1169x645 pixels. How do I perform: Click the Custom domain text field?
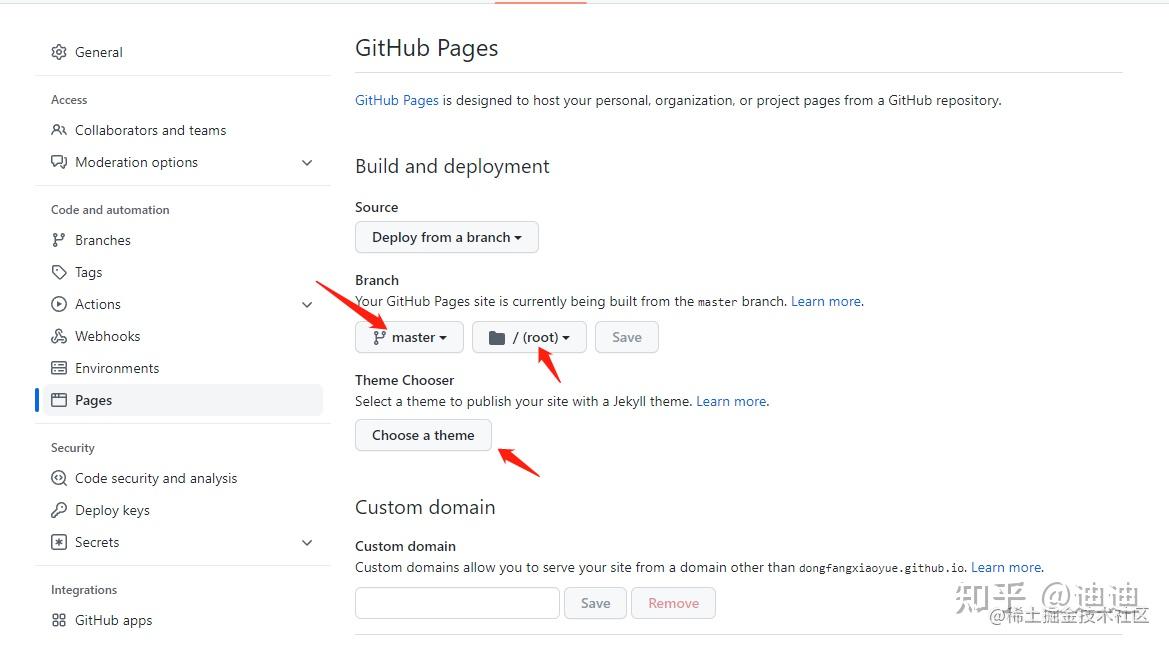point(457,603)
